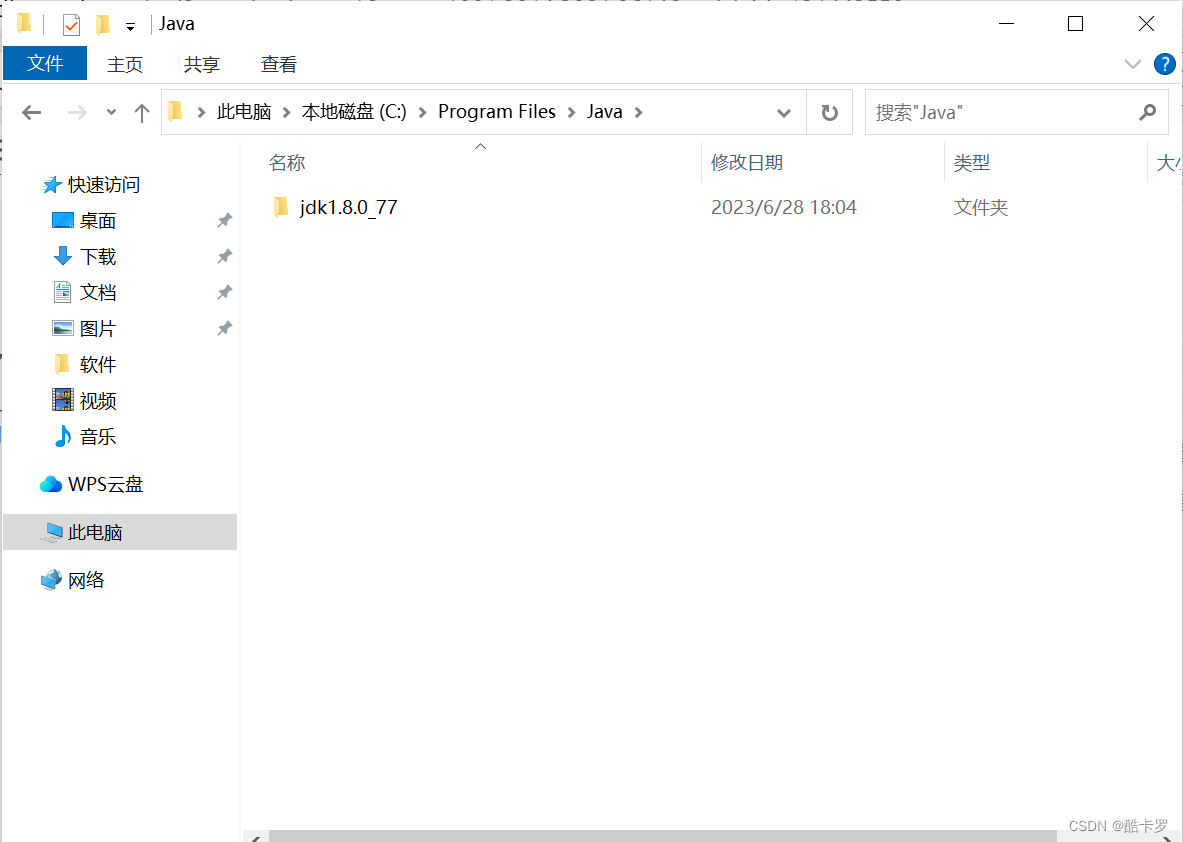Click 此电脑 in the breadcrumb path

(244, 112)
